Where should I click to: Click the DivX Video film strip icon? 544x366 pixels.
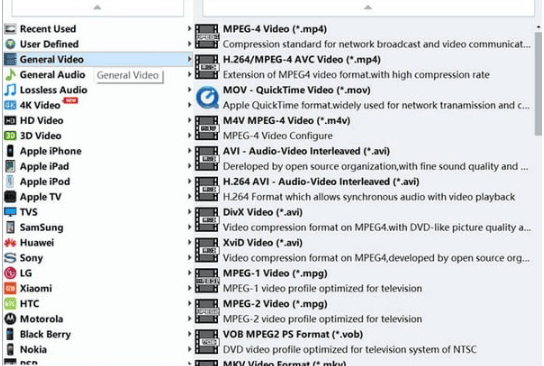207,219
